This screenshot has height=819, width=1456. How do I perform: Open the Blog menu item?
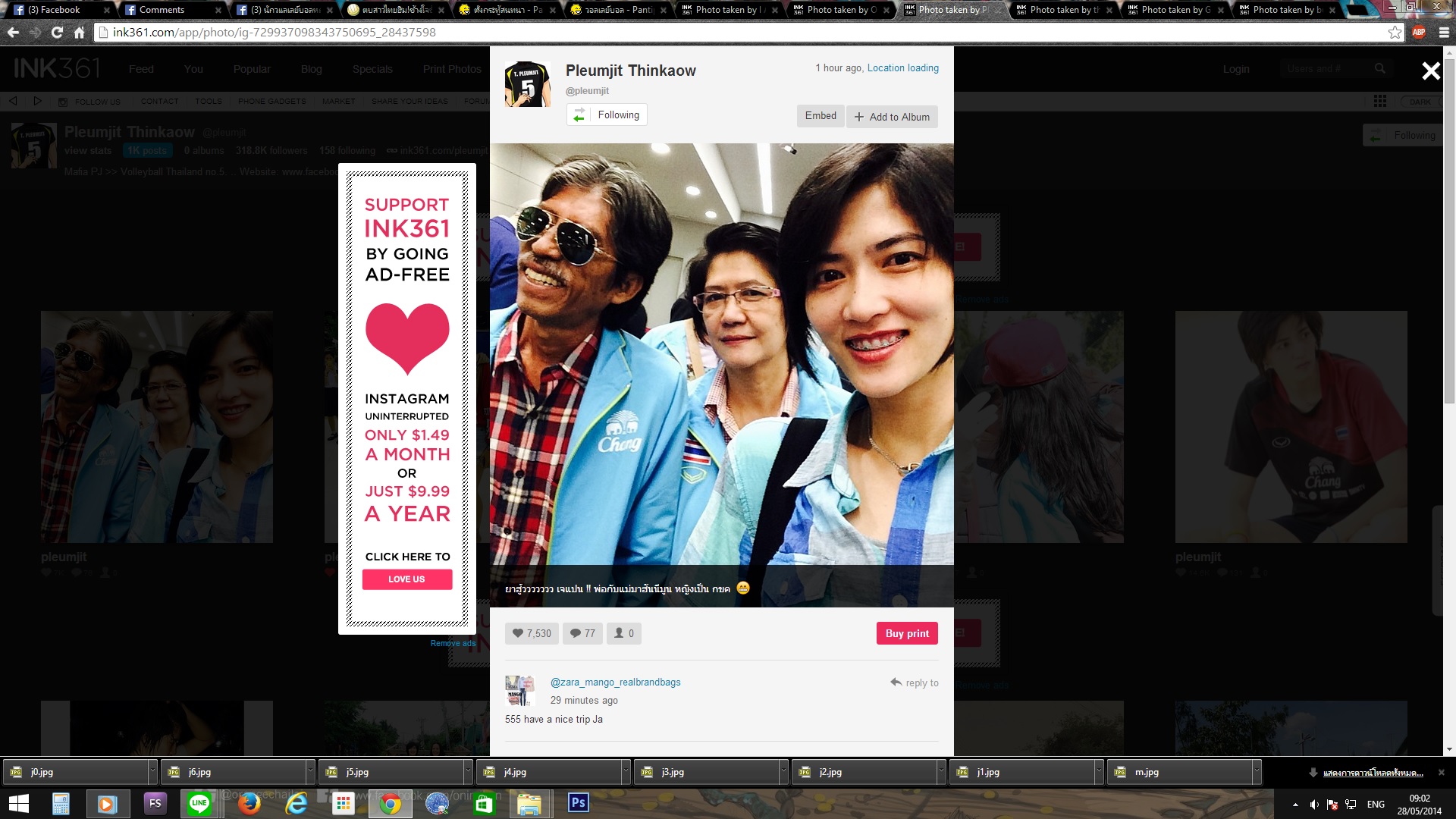point(311,69)
